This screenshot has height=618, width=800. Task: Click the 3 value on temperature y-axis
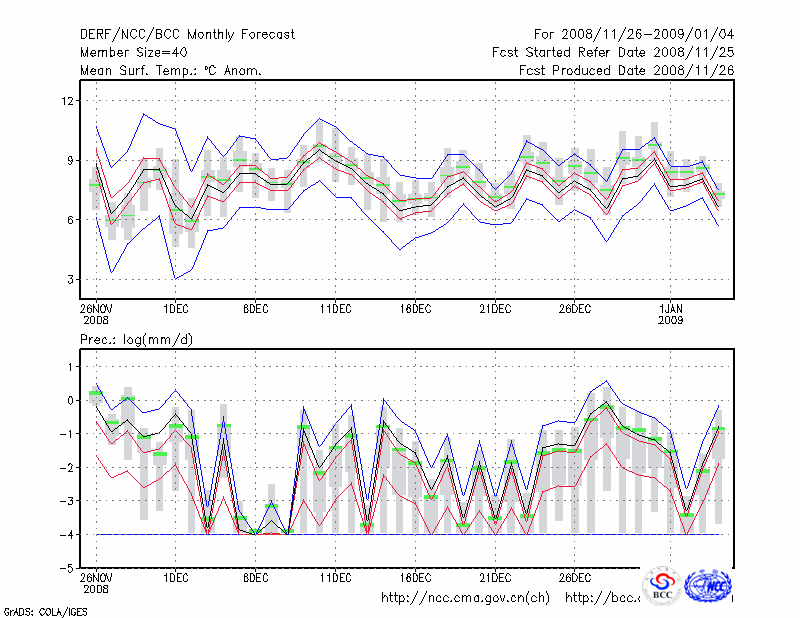pos(70,279)
